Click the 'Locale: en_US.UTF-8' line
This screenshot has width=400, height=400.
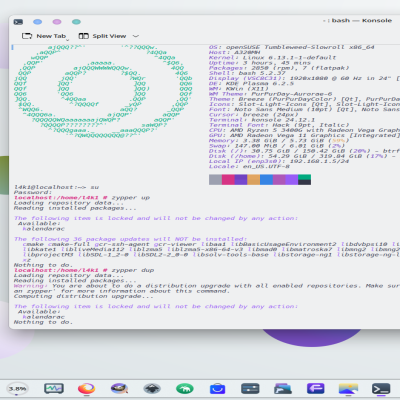click(249, 166)
